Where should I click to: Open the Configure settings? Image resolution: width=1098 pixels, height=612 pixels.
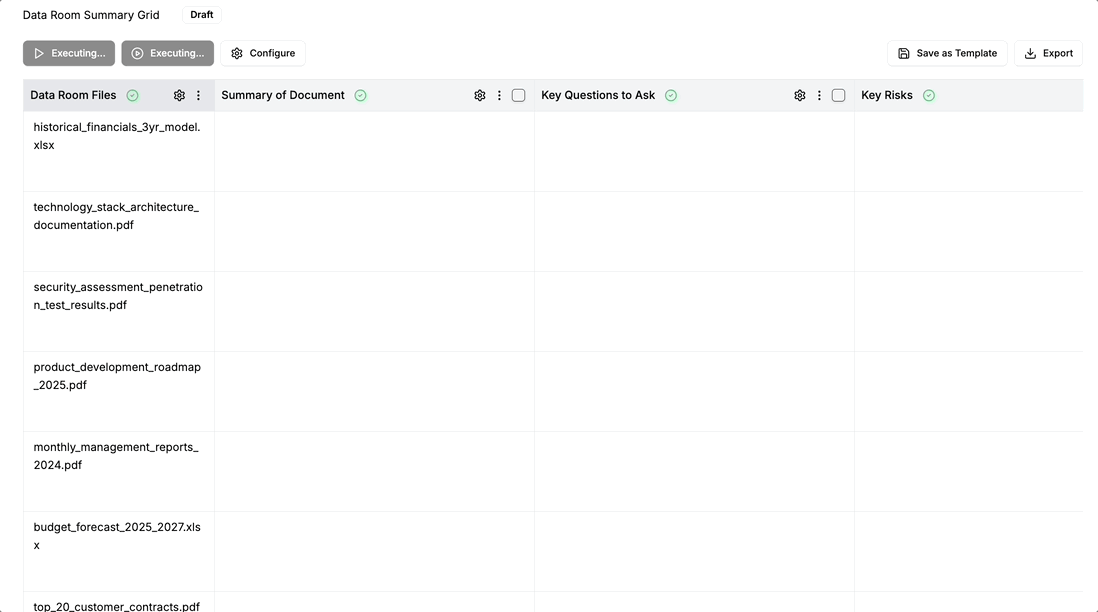pos(263,53)
